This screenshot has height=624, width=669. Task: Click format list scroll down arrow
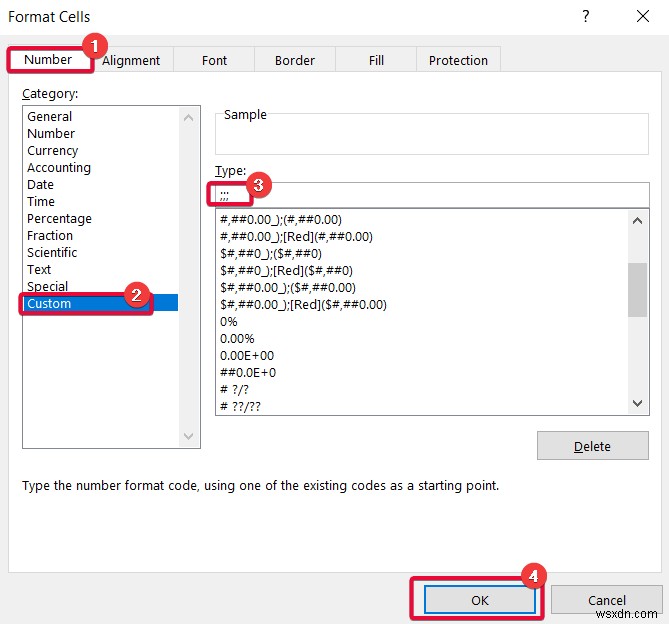click(637, 403)
